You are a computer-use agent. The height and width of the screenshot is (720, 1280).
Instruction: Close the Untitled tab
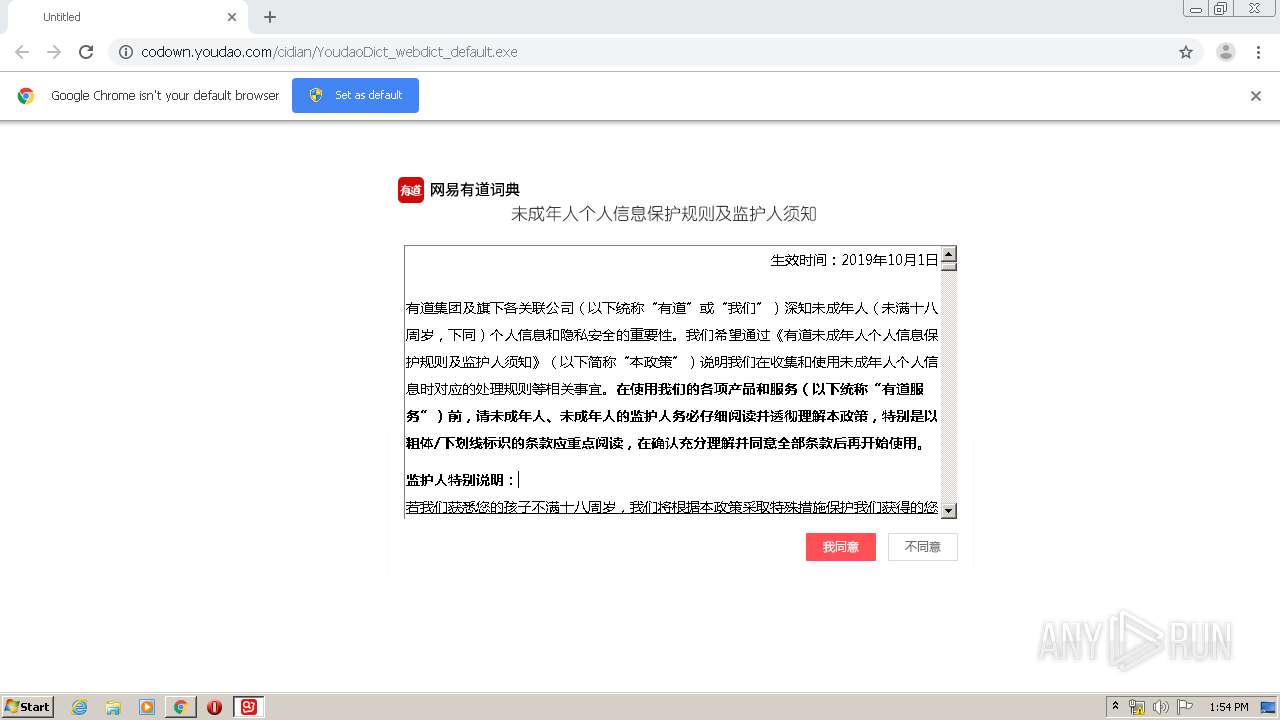232,17
